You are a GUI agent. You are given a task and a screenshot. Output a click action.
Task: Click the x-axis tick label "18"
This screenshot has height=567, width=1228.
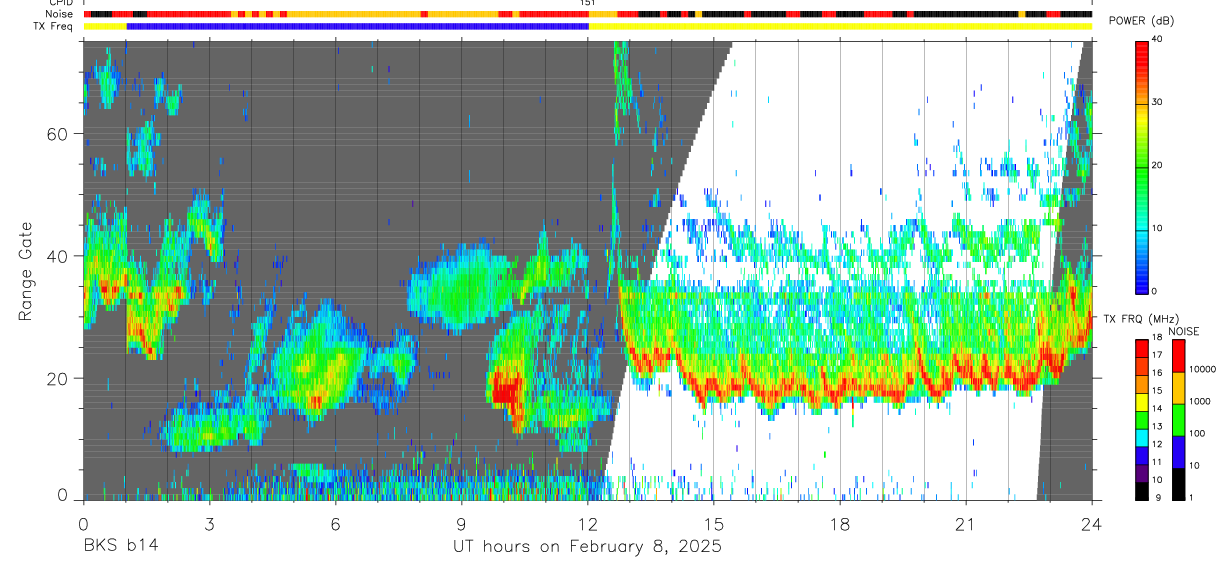(x=840, y=524)
